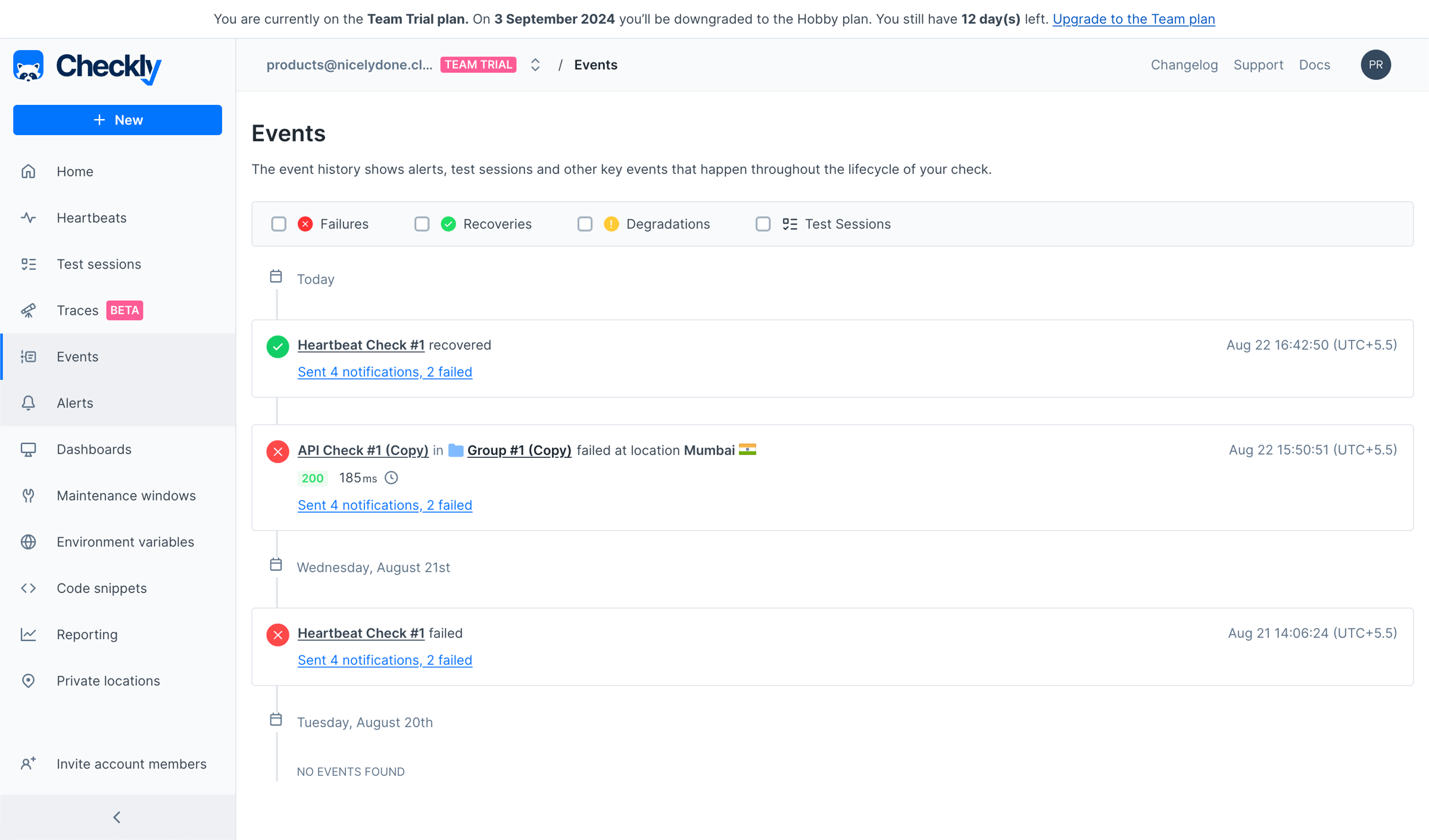The width and height of the screenshot is (1429, 840).
Task: Click the Events breadcrumb label
Action: (x=595, y=65)
